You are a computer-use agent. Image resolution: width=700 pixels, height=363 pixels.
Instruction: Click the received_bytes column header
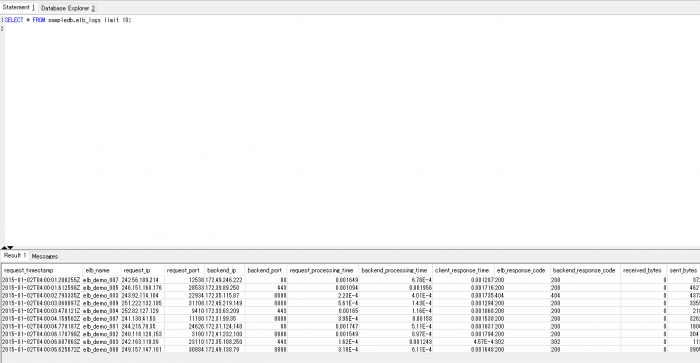643,271
